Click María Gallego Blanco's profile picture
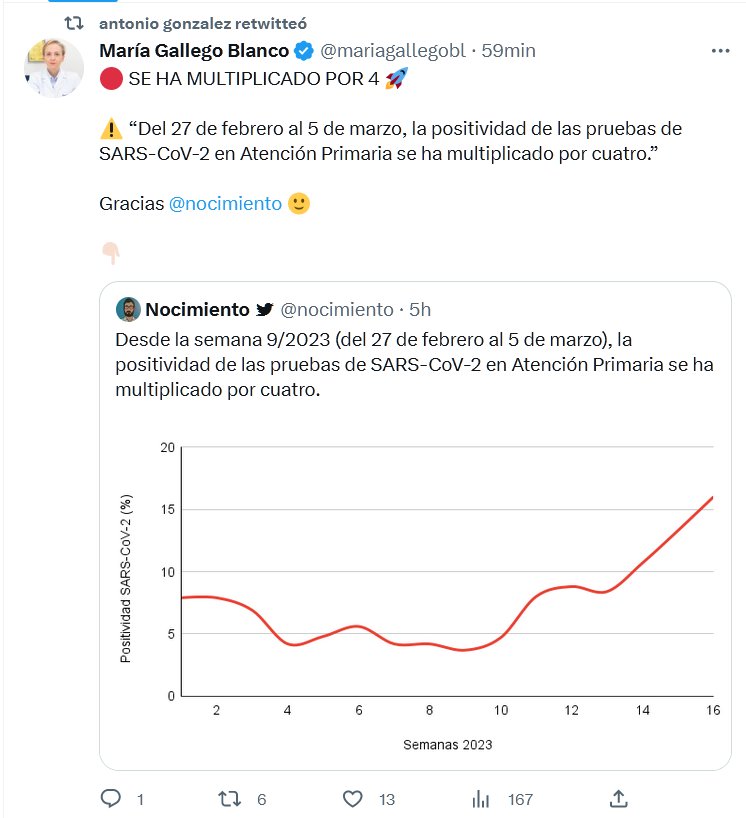This screenshot has height=818, width=746. [53, 68]
